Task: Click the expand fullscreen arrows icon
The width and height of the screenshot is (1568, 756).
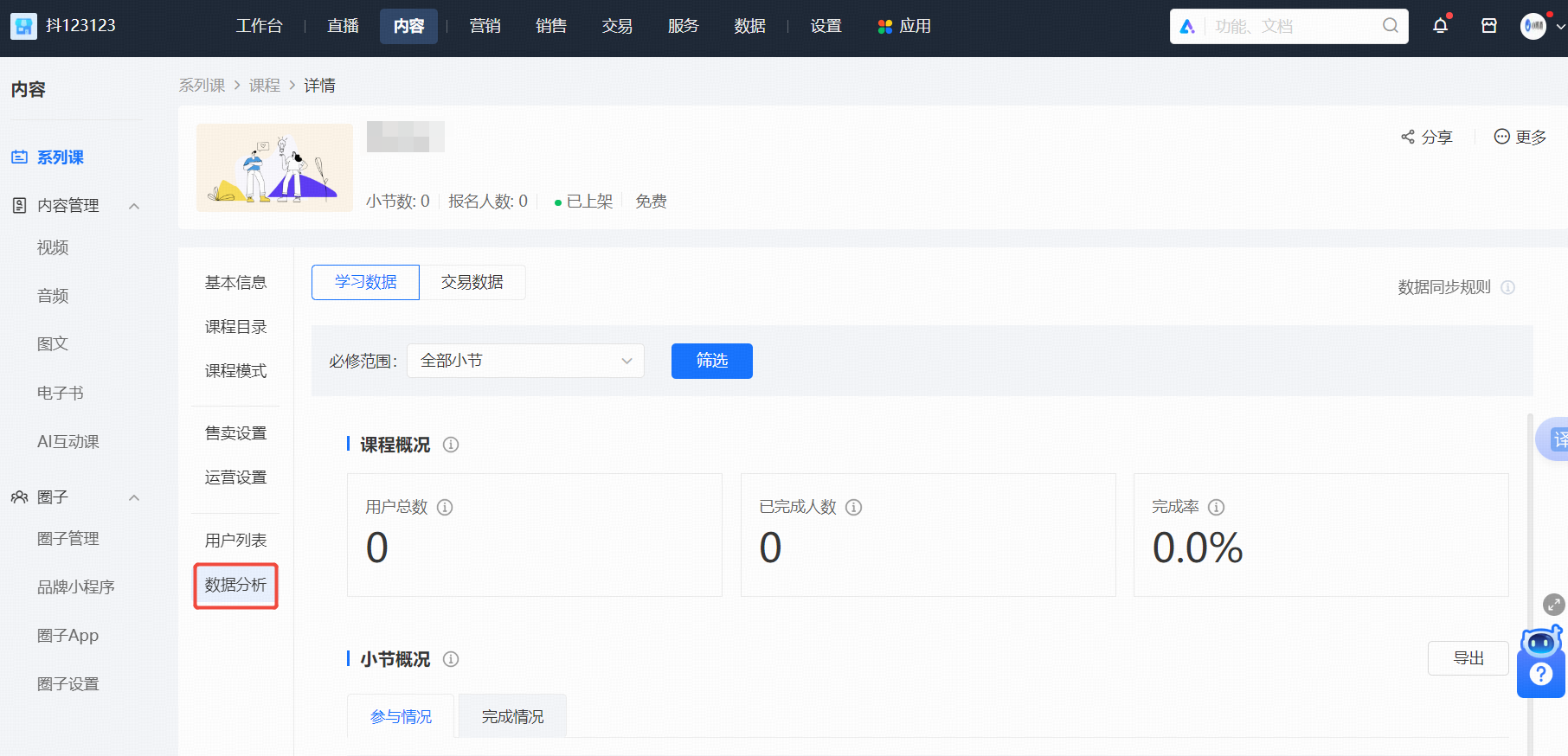Action: pyautogui.click(x=1554, y=605)
